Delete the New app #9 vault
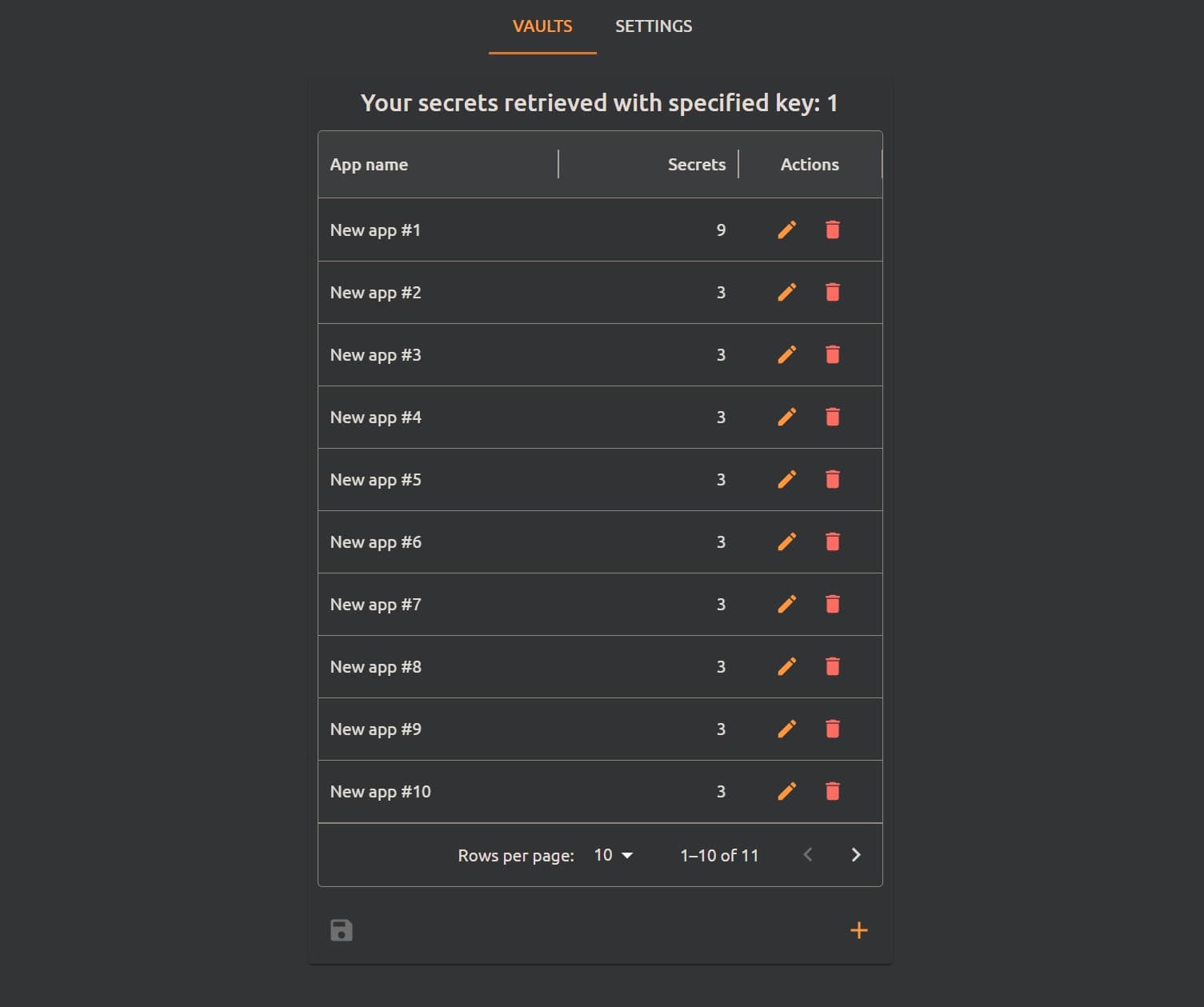This screenshot has height=1007, width=1204. pyautogui.click(x=832, y=729)
